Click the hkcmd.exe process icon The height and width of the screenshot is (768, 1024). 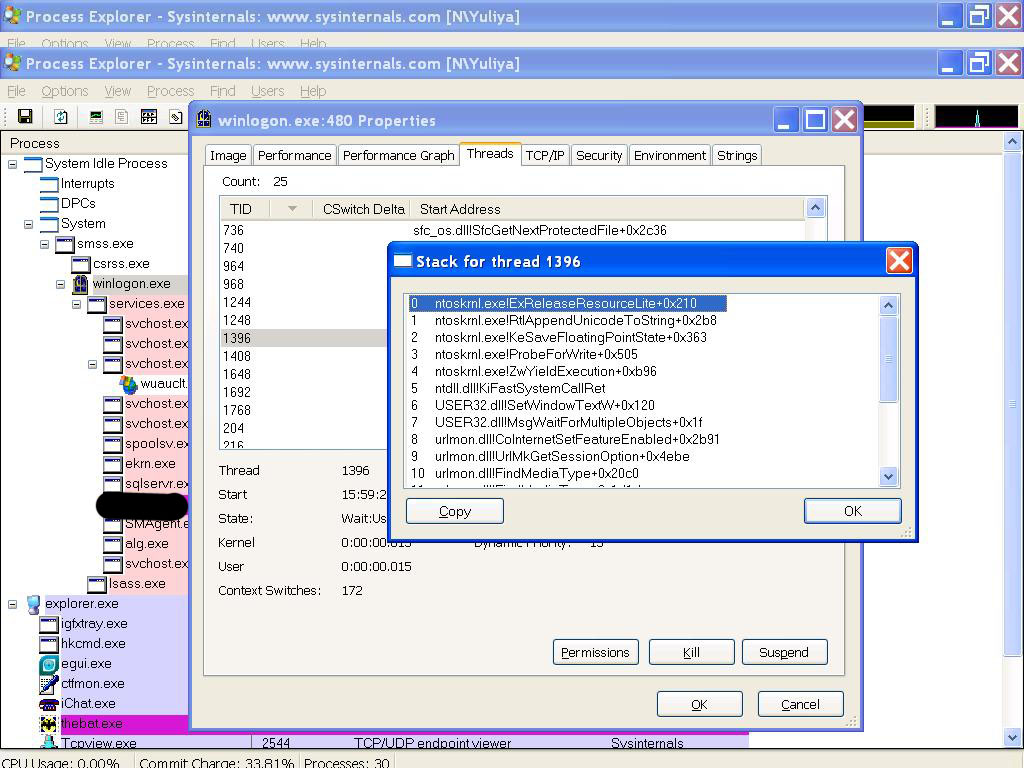(x=49, y=644)
